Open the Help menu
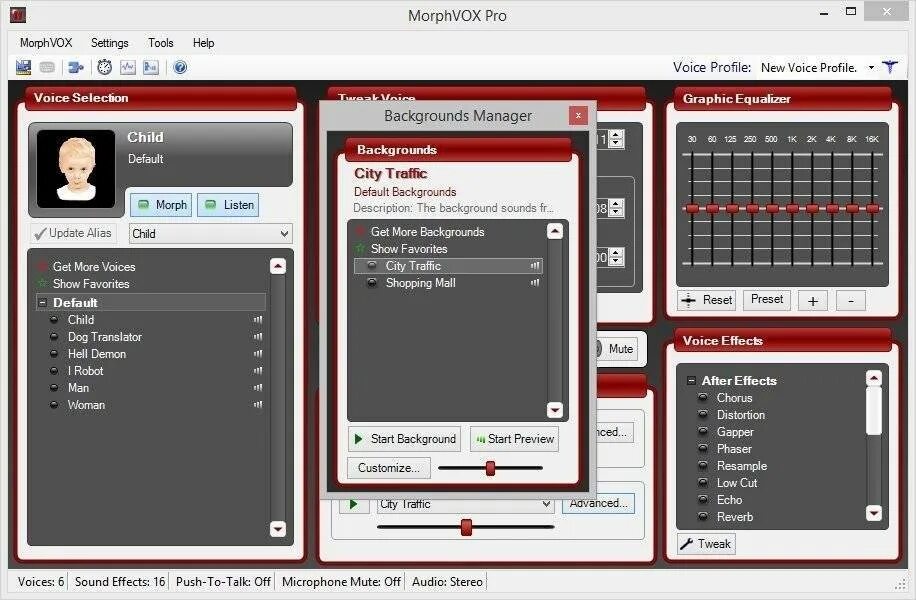The height and width of the screenshot is (600, 916). coord(203,43)
